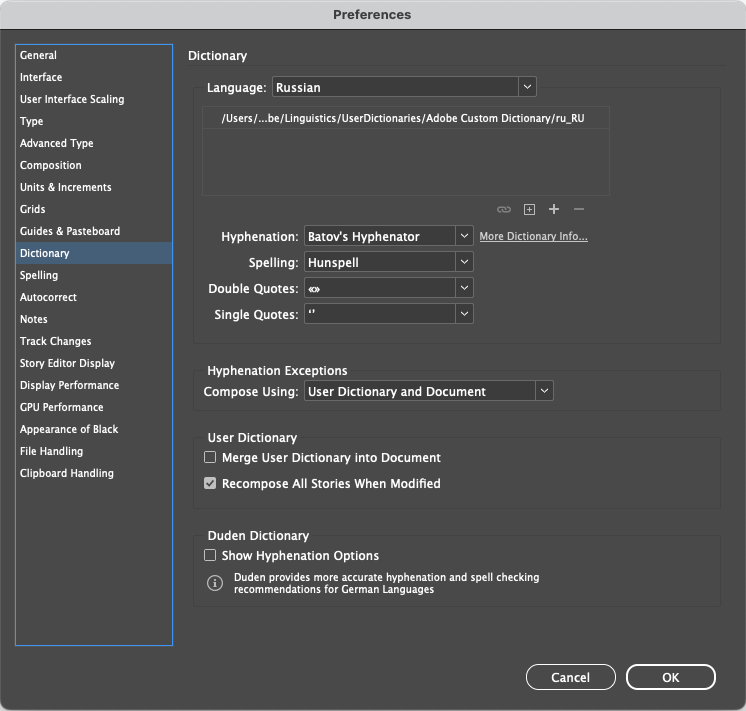Add a user dictionary with plus icon

coord(554,209)
